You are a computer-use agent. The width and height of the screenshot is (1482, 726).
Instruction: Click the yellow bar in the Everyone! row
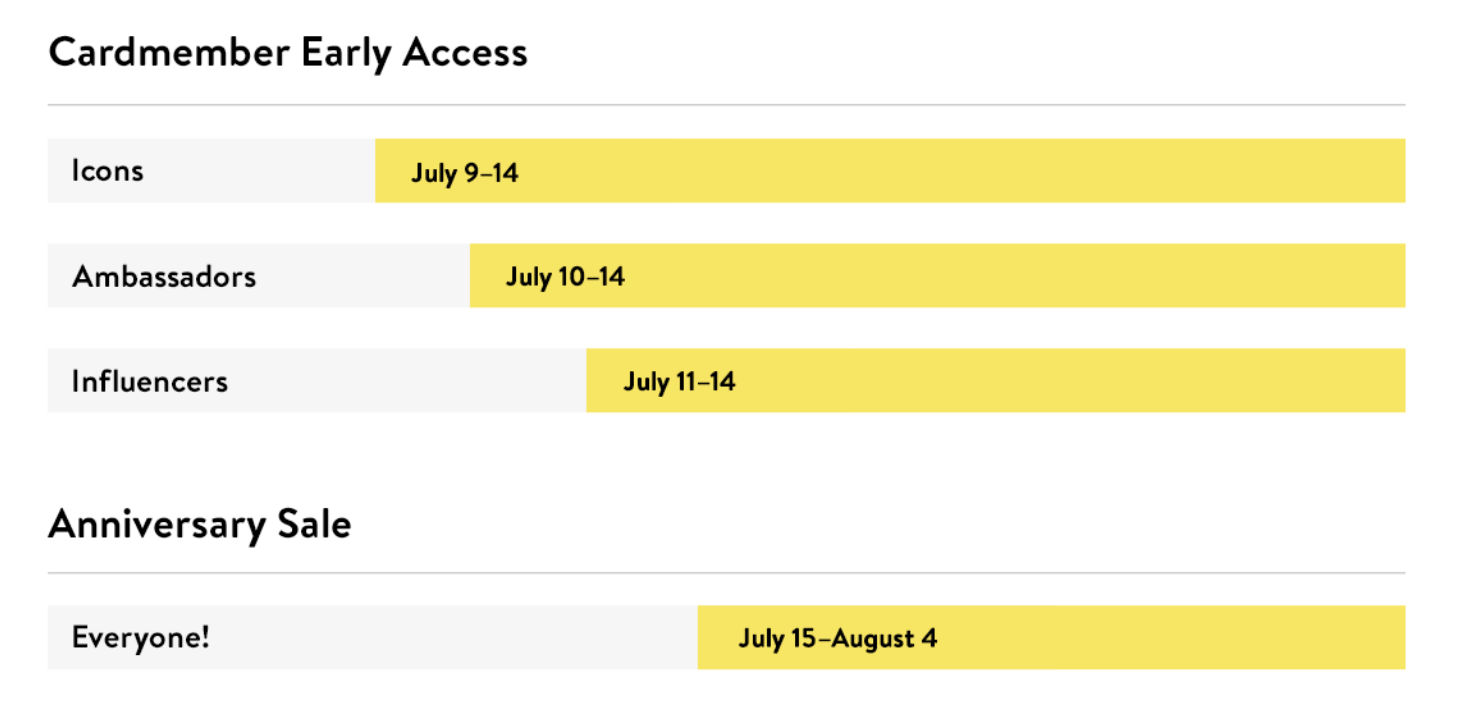click(1051, 637)
